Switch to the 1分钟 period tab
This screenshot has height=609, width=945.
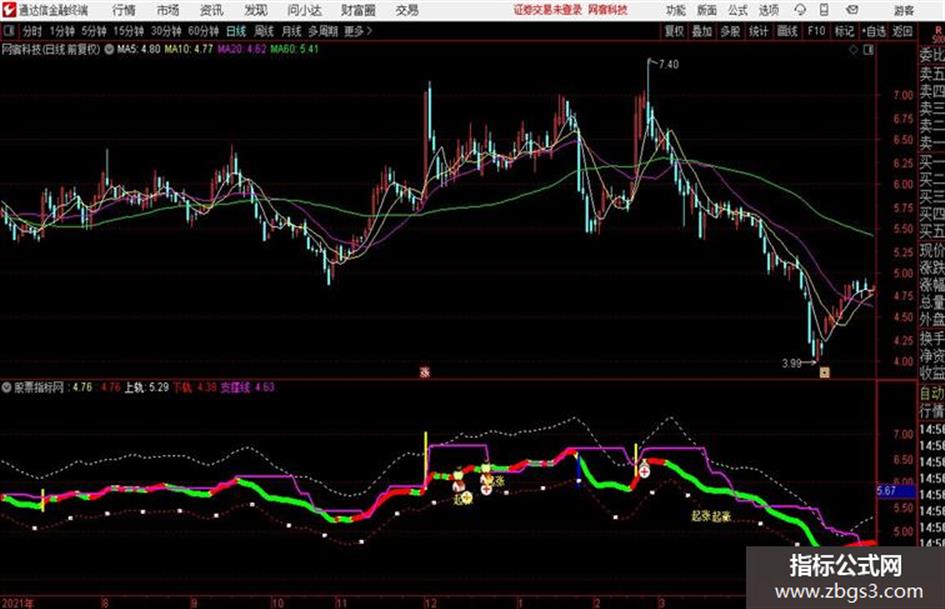pos(62,31)
